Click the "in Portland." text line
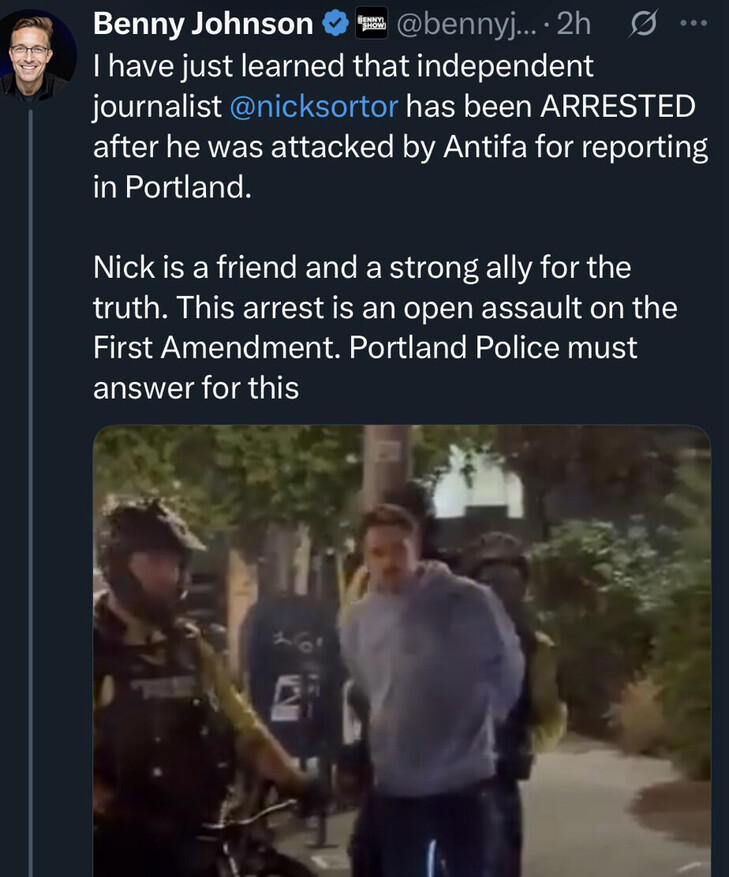Viewport: 729px width, 877px height. pyautogui.click(x=169, y=188)
